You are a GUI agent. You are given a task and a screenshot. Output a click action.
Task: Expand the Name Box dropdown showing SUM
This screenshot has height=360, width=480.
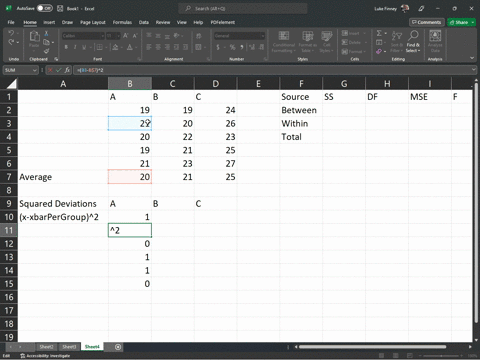(35, 70)
